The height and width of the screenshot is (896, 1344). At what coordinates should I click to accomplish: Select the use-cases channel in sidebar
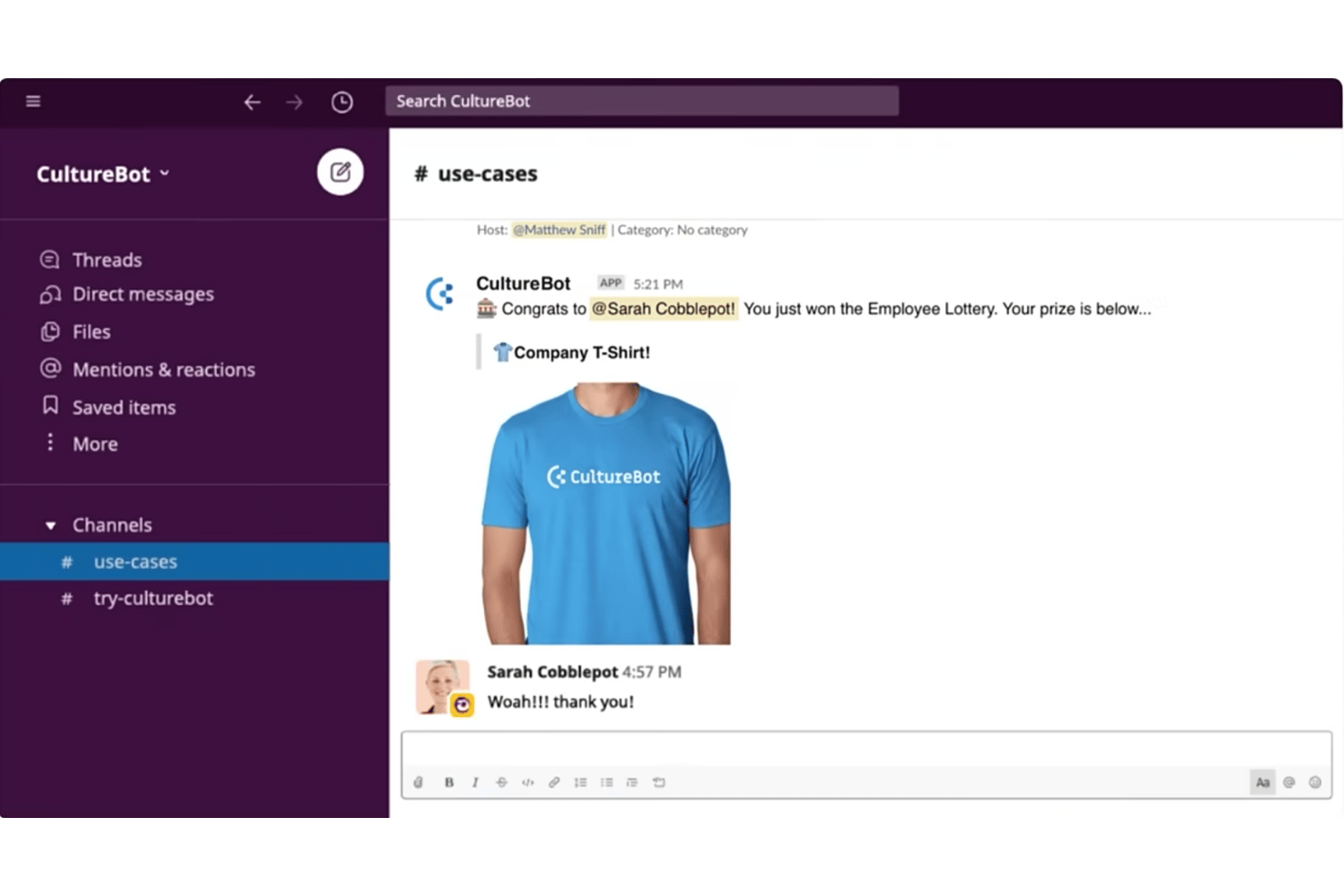pos(195,562)
